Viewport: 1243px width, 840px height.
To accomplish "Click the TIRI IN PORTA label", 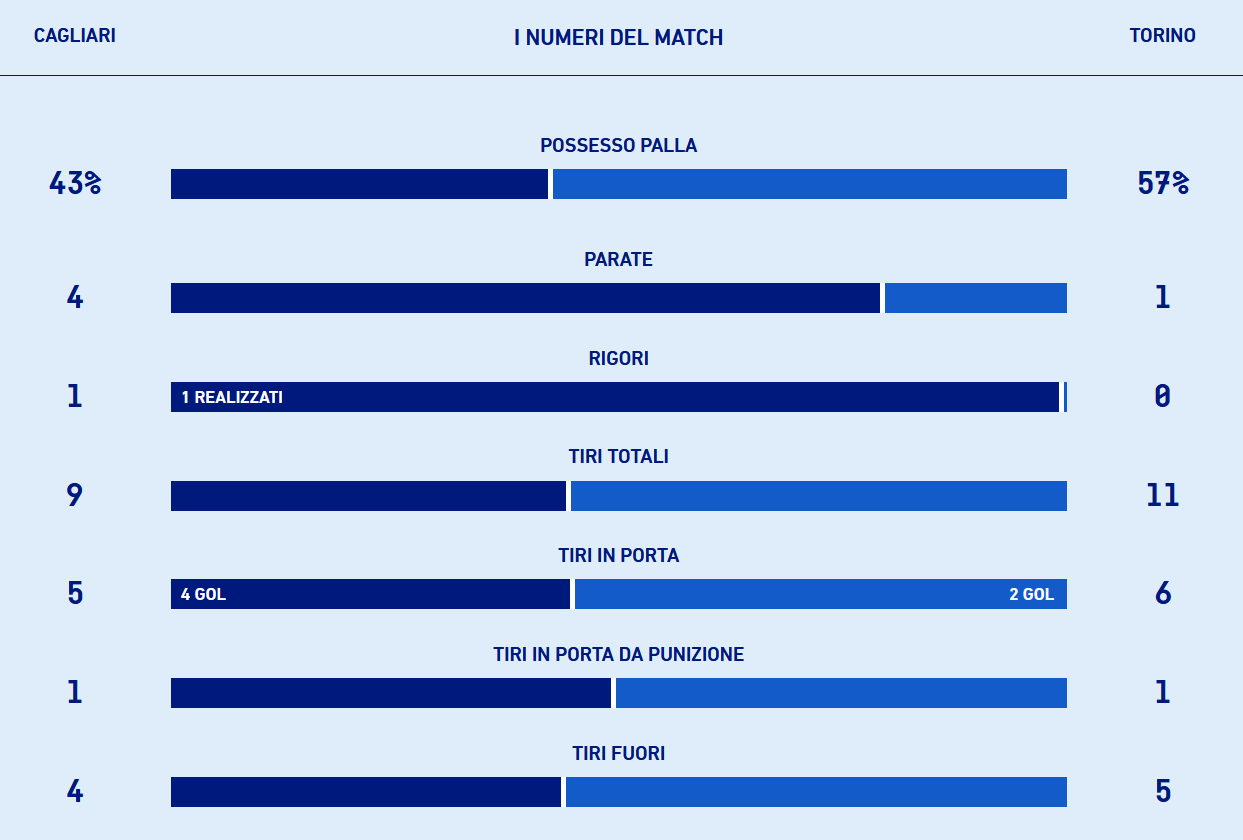I will tap(618, 556).
